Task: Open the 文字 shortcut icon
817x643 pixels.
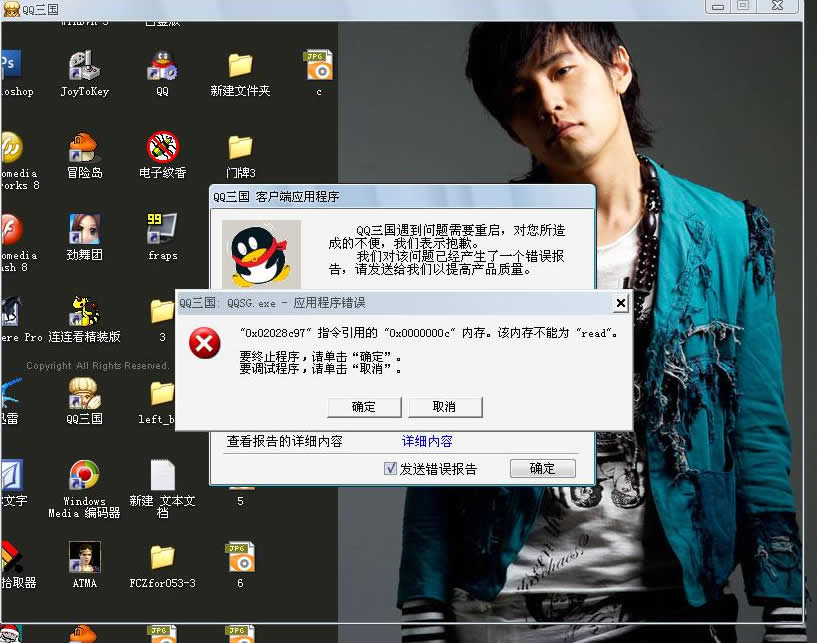Action: click(11, 474)
